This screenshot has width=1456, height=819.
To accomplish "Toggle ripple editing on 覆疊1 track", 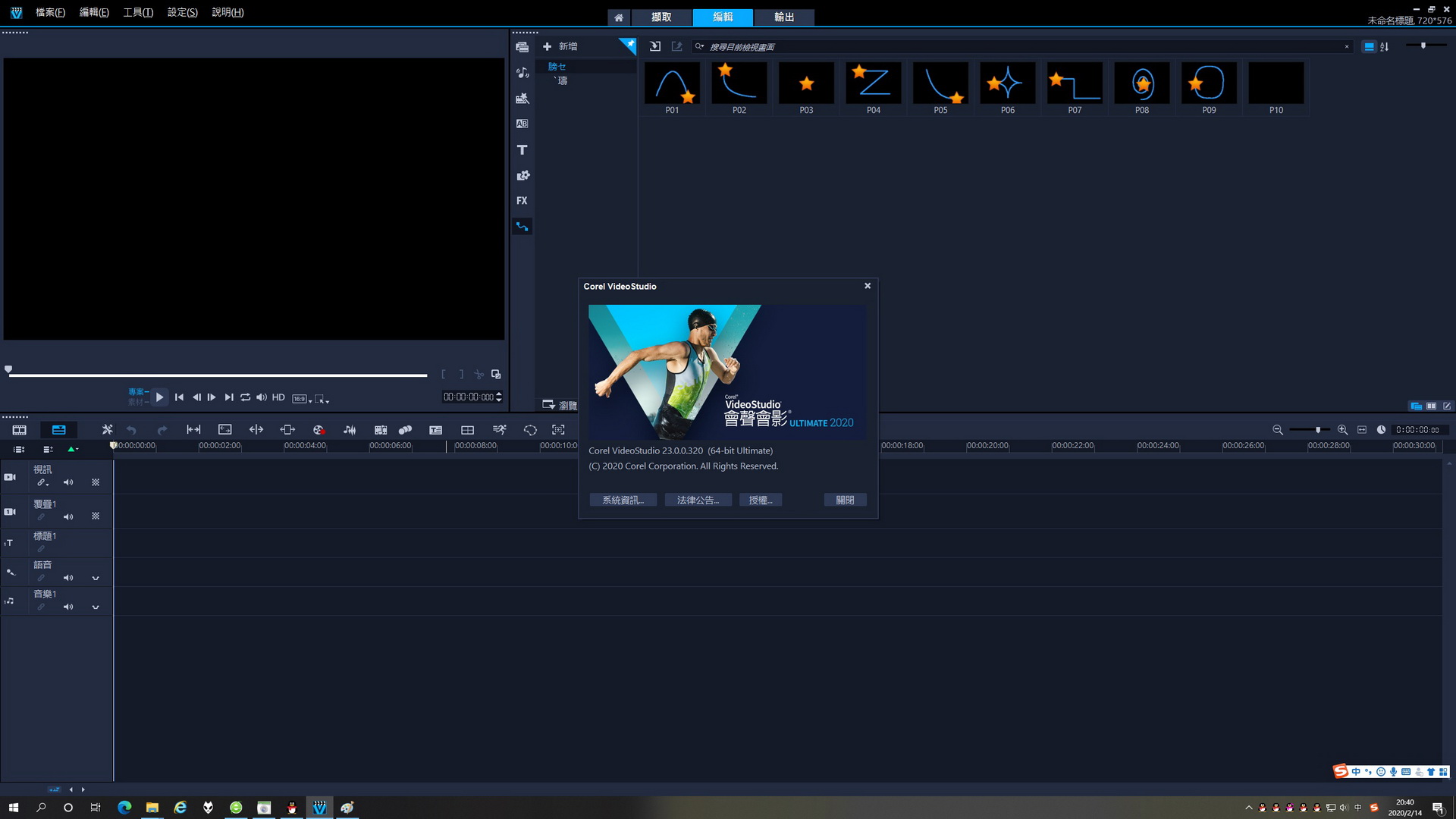I will [x=41, y=516].
